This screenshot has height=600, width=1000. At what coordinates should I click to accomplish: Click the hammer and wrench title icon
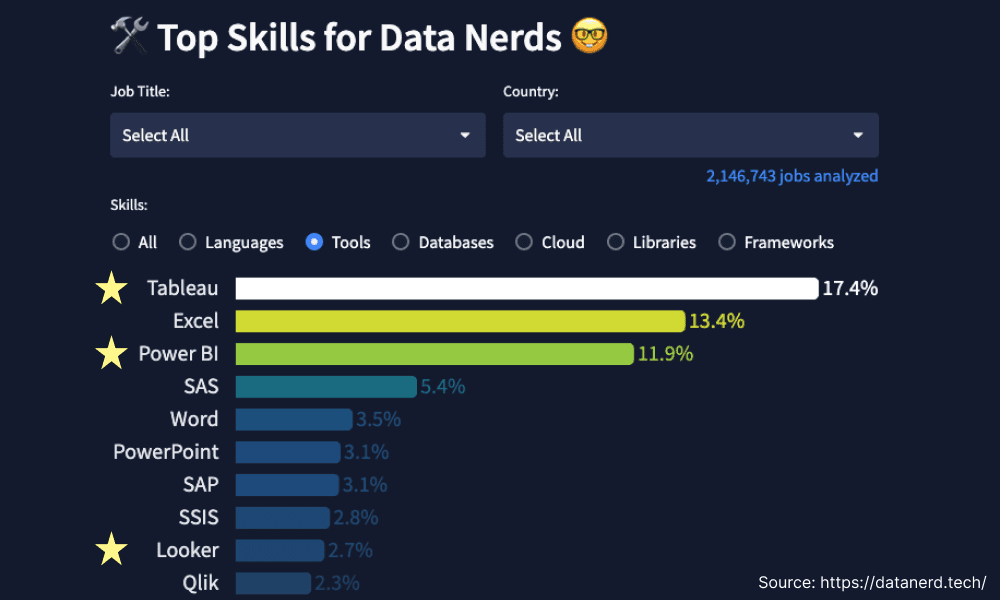tap(129, 38)
